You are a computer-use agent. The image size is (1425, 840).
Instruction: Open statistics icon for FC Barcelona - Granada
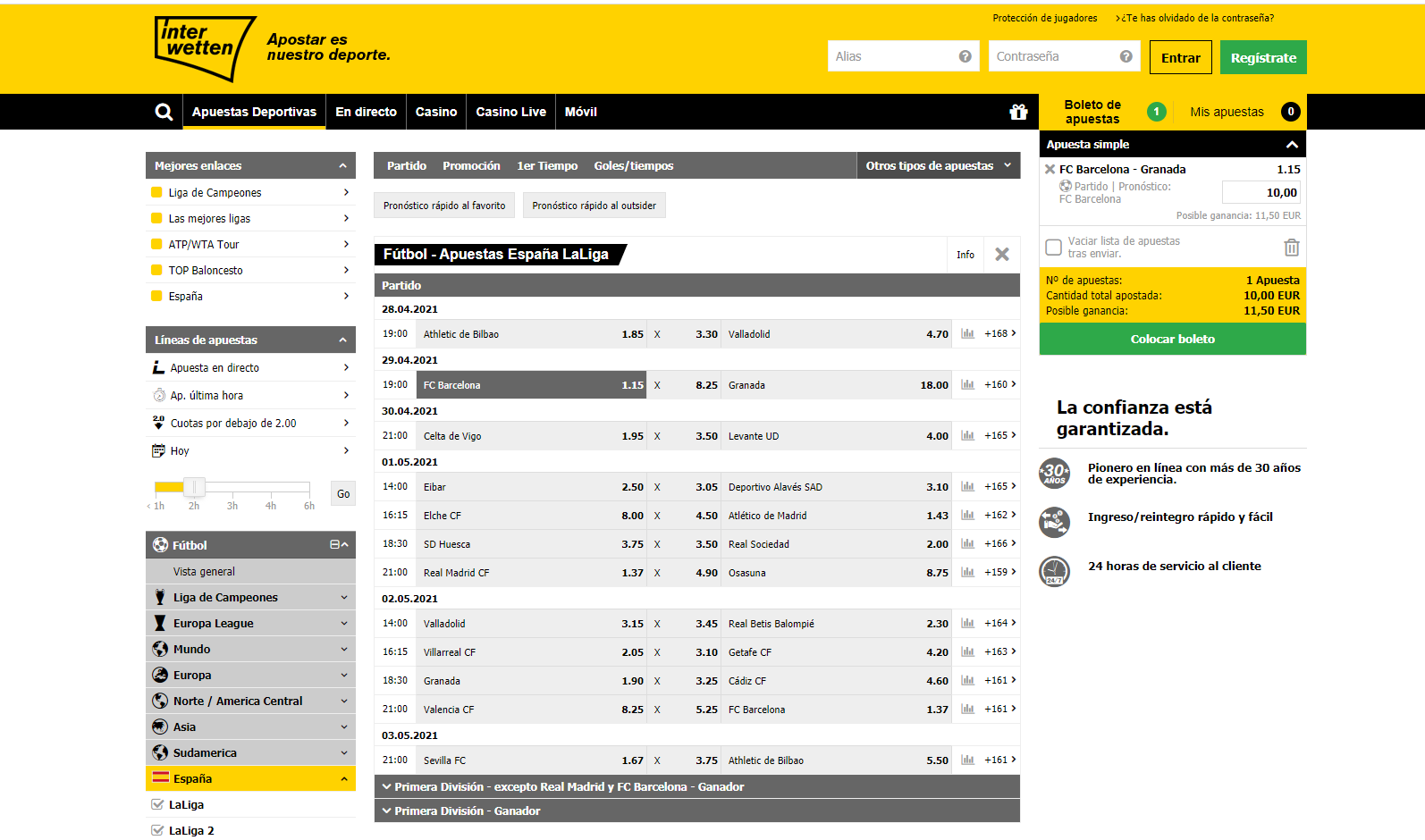pyautogui.click(x=967, y=385)
